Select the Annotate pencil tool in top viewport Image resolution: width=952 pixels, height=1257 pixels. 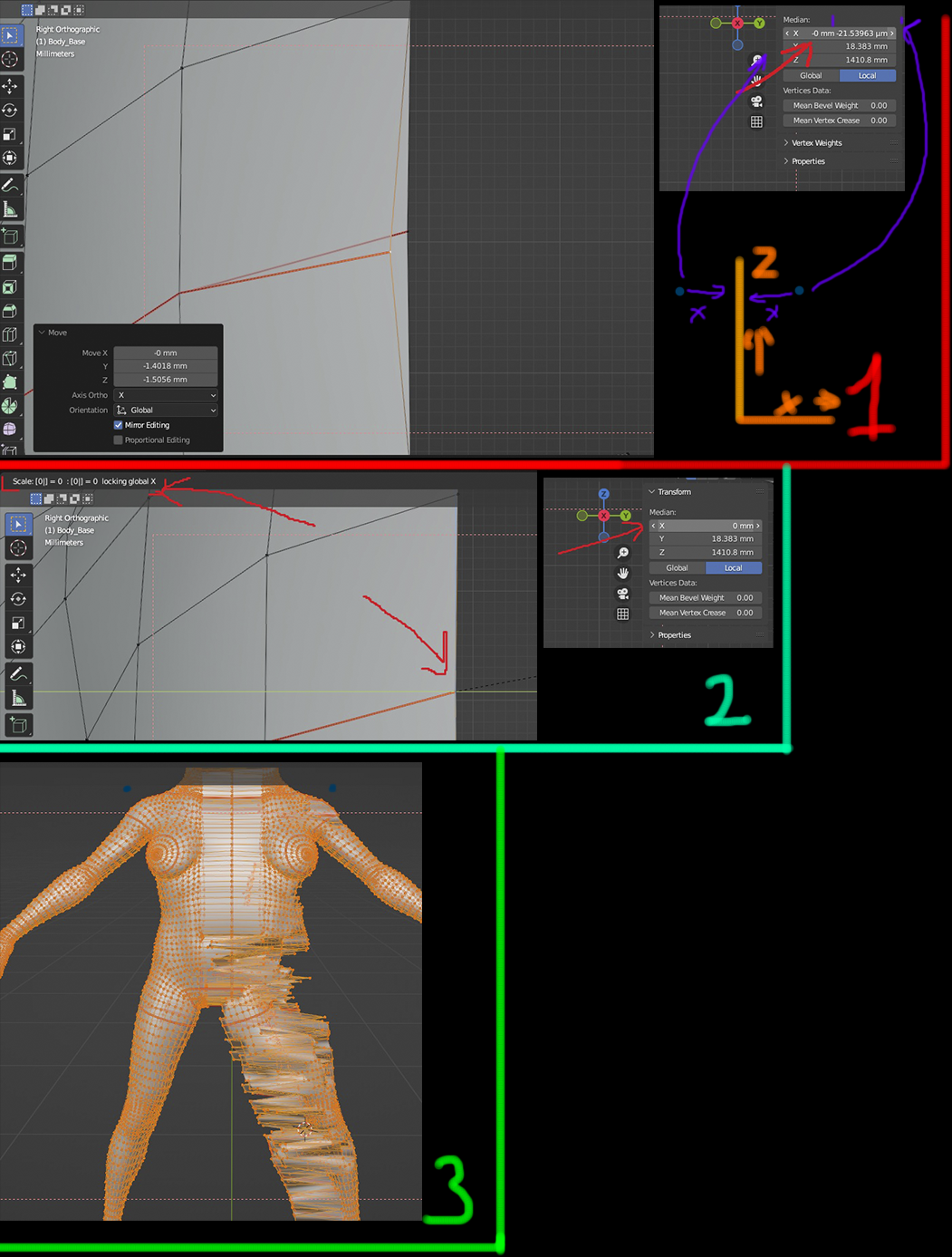[10, 185]
